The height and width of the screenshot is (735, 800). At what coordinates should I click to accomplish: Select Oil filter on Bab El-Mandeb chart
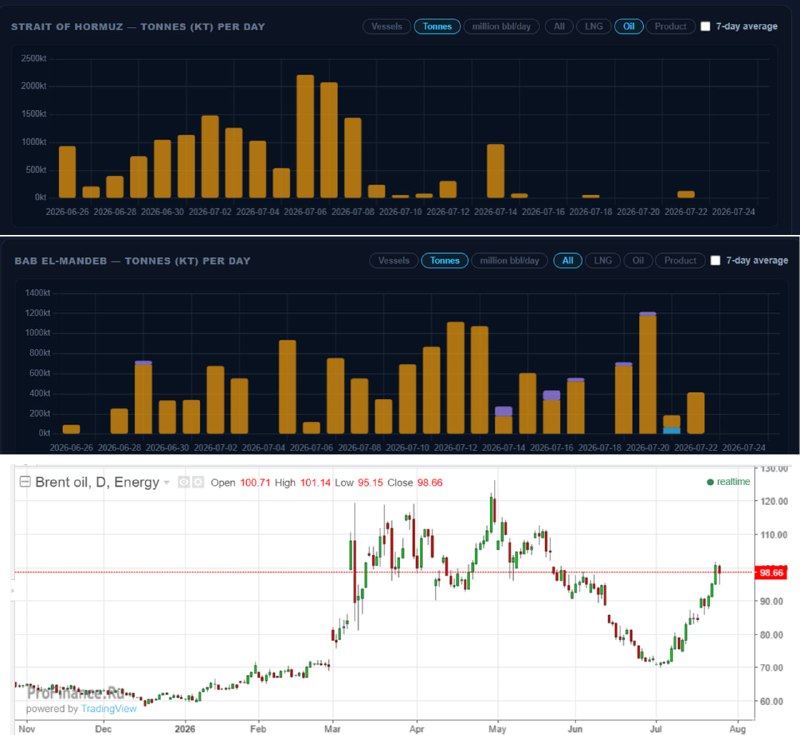(x=638, y=261)
